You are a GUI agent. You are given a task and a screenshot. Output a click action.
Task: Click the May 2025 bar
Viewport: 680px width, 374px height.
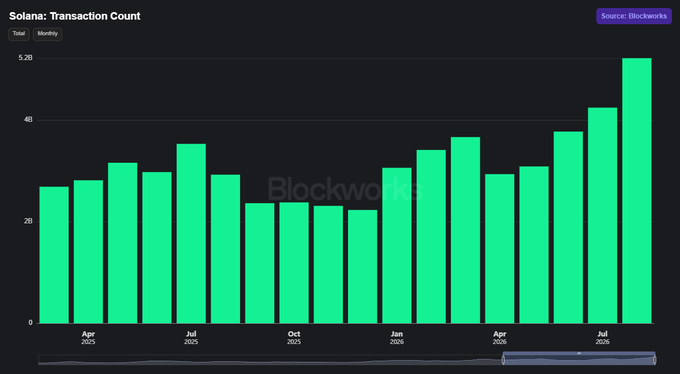coord(123,243)
